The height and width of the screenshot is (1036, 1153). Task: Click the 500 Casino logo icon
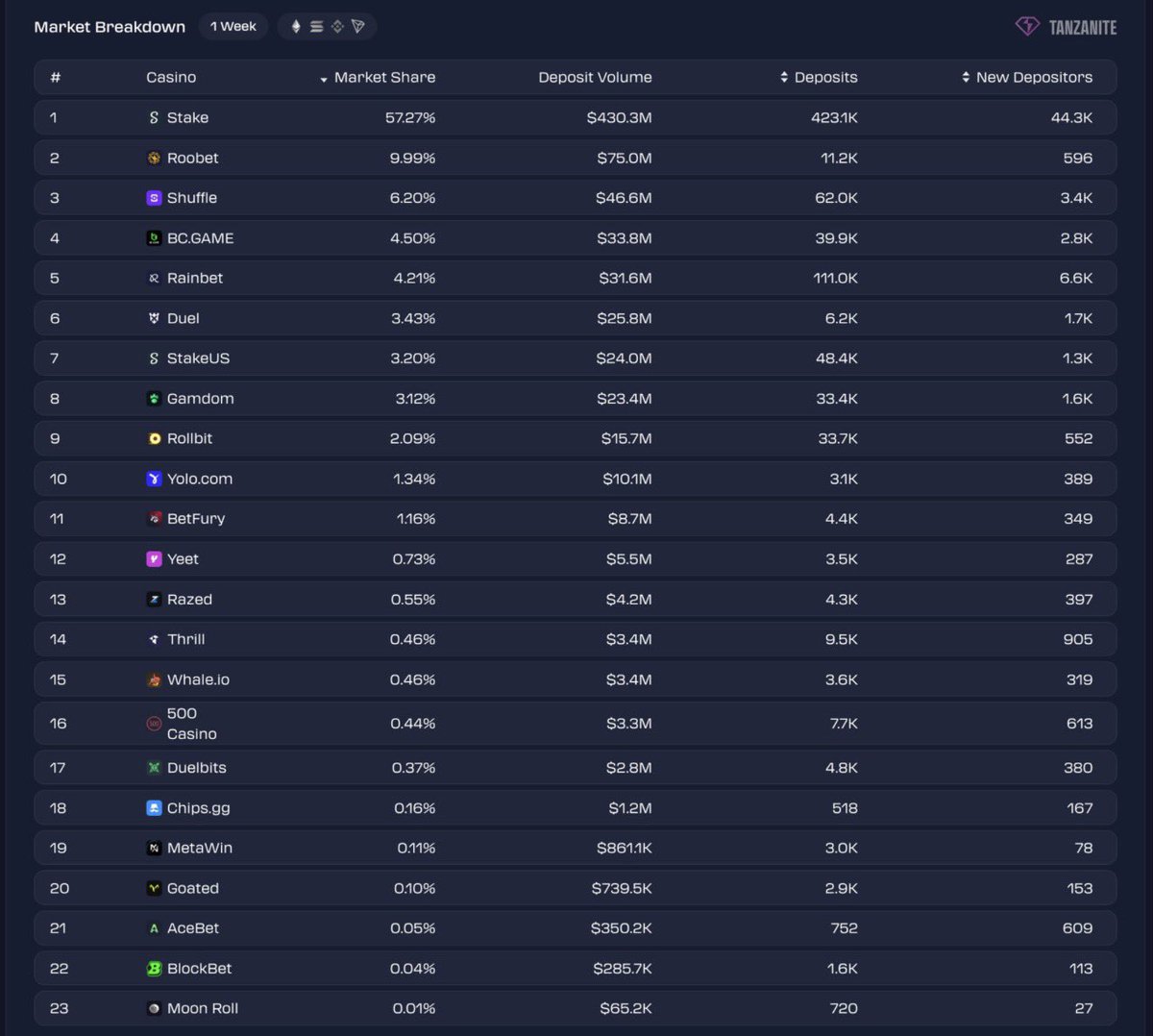coord(154,724)
